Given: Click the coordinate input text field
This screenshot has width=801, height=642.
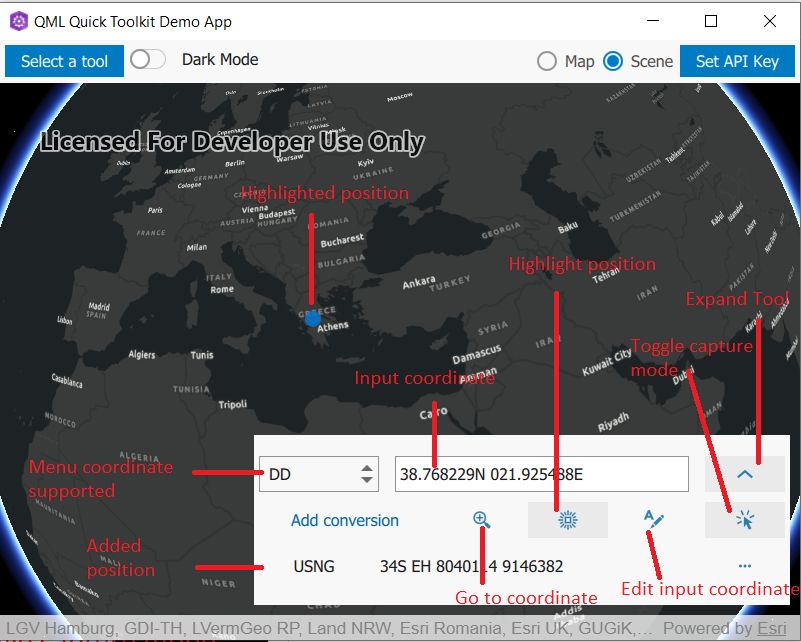Looking at the screenshot, I should click(x=541, y=474).
